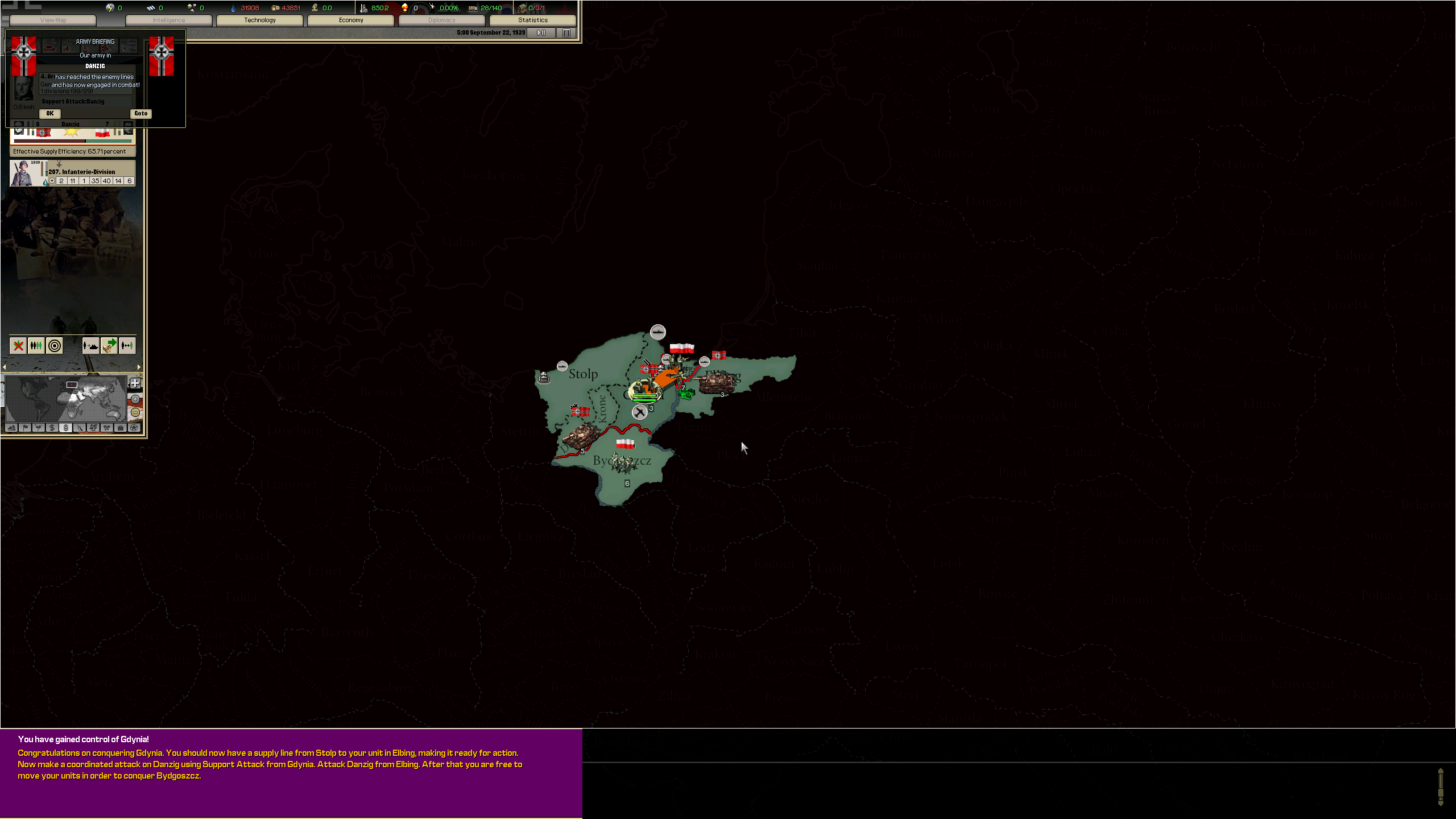Click the date 5:00 September 22, 1939
The height and width of the screenshot is (819, 1456).
pos(491,32)
